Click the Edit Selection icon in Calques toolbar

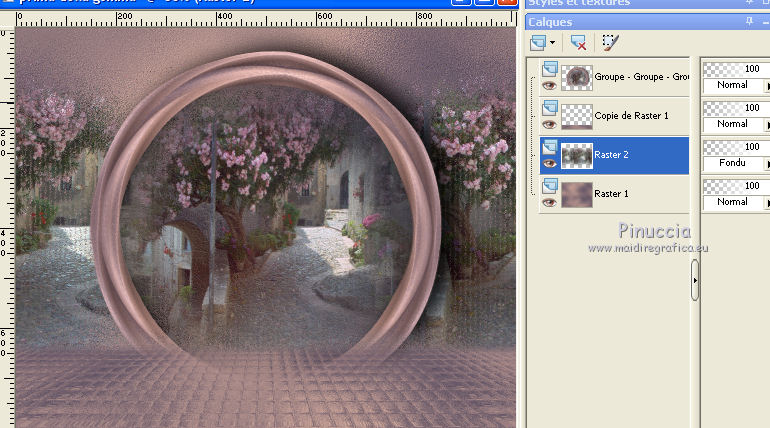(610, 43)
